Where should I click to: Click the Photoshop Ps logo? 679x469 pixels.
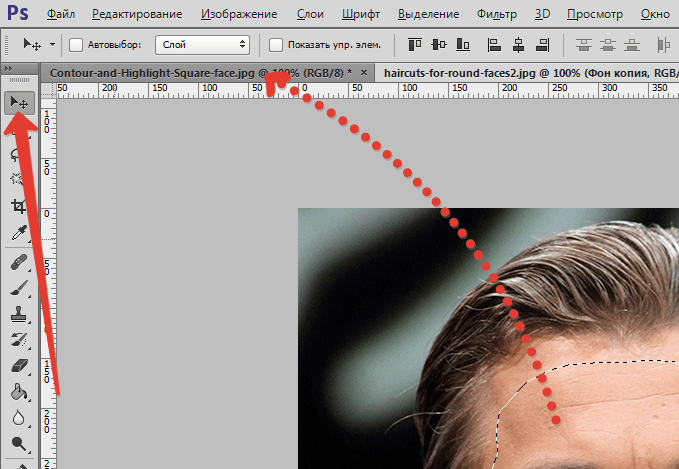coord(18,13)
